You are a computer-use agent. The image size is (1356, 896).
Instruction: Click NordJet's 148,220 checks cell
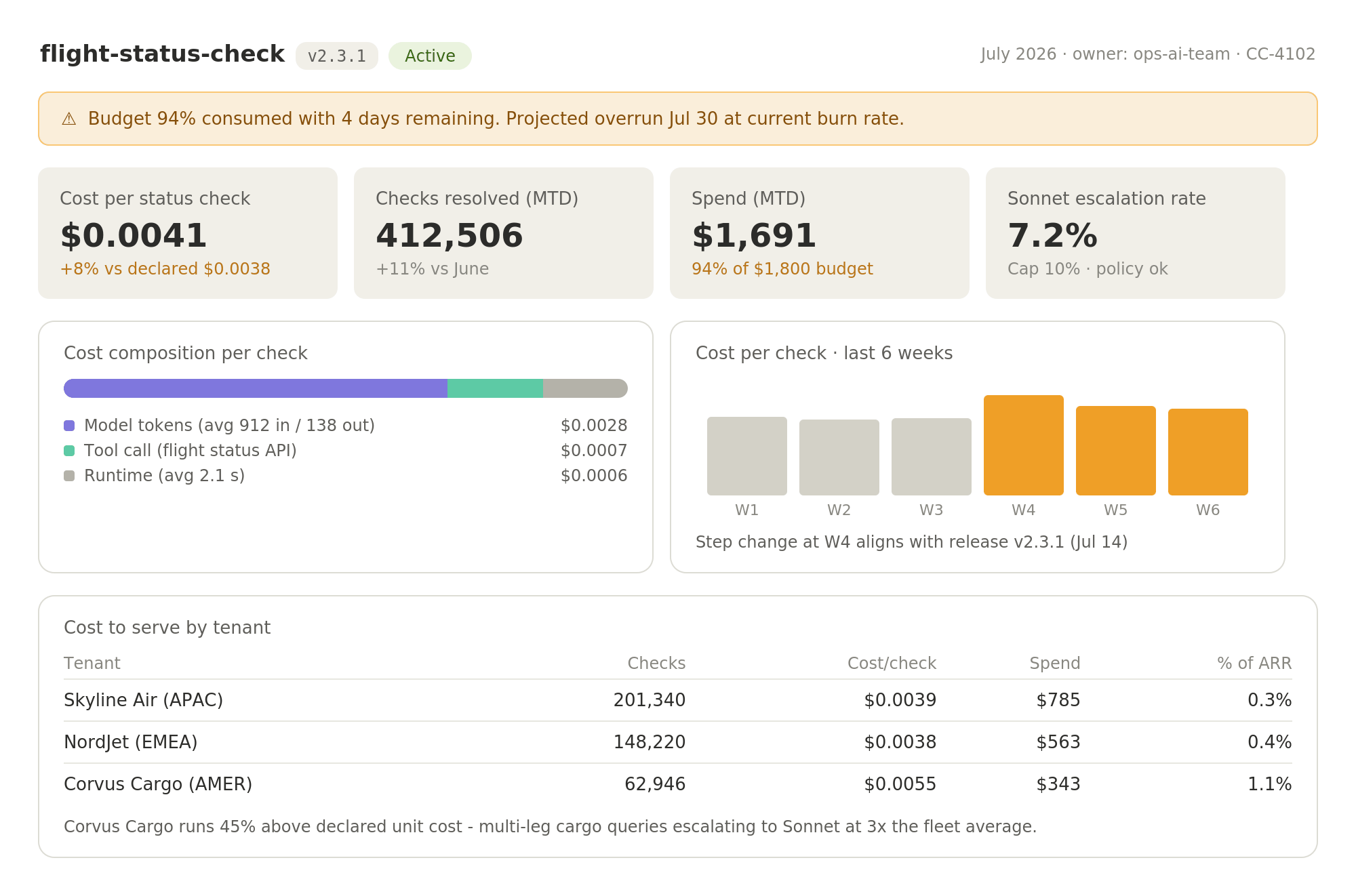pyautogui.click(x=650, y=742)
